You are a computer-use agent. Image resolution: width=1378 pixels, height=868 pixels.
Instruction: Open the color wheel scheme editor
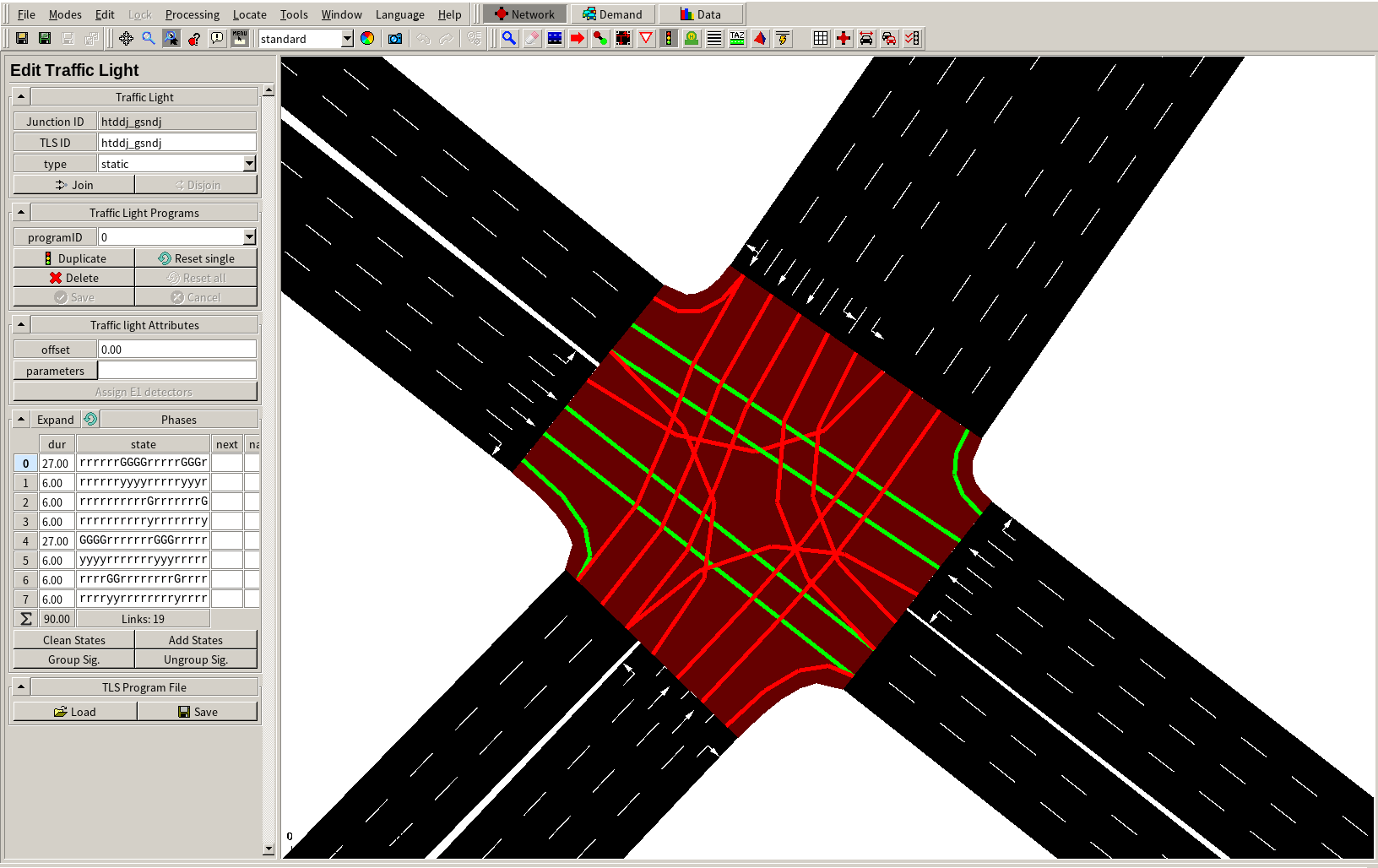click(x=367, y=38)
